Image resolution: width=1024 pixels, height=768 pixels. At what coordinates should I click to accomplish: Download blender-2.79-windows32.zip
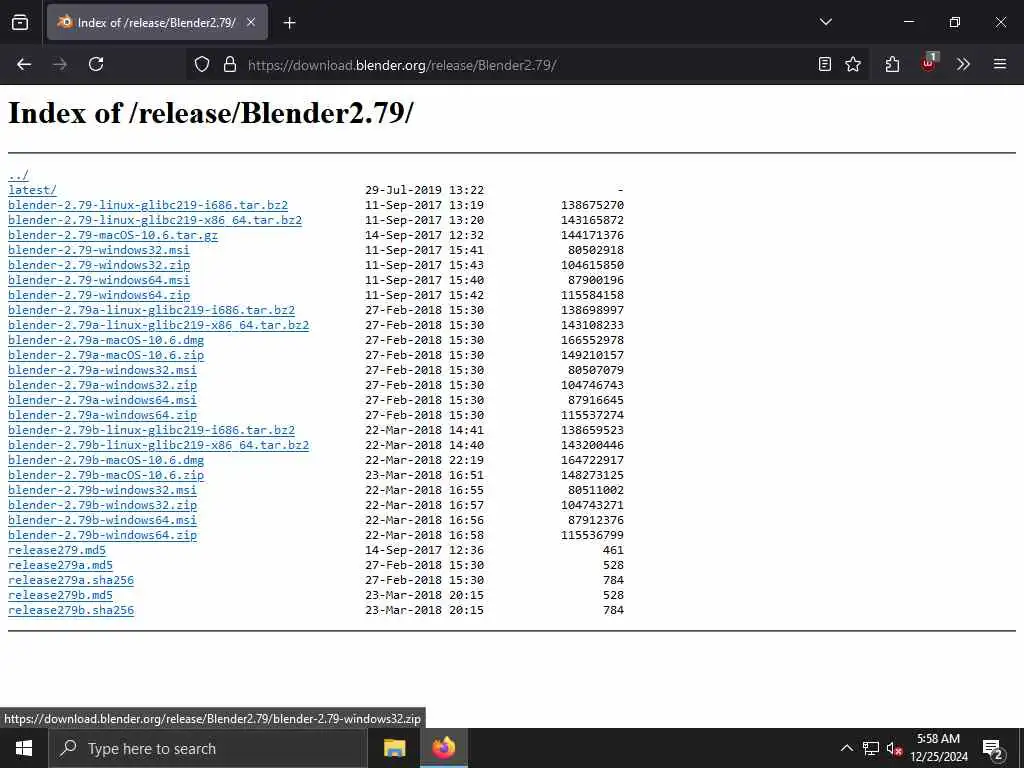pyautogui.click(x=99, y=265)
